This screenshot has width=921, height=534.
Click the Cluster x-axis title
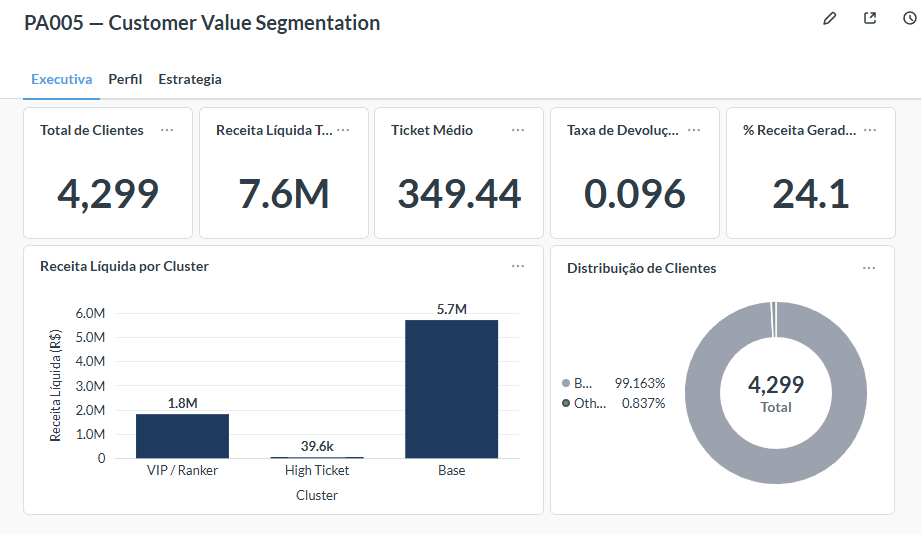click(x=317, y=495)
